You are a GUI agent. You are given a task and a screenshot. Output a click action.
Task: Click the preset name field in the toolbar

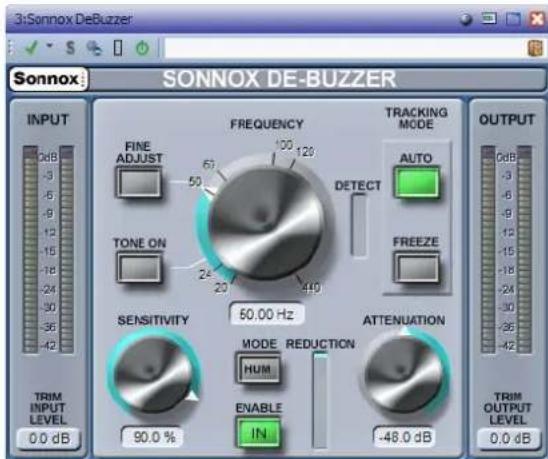[x=344, y=48]
